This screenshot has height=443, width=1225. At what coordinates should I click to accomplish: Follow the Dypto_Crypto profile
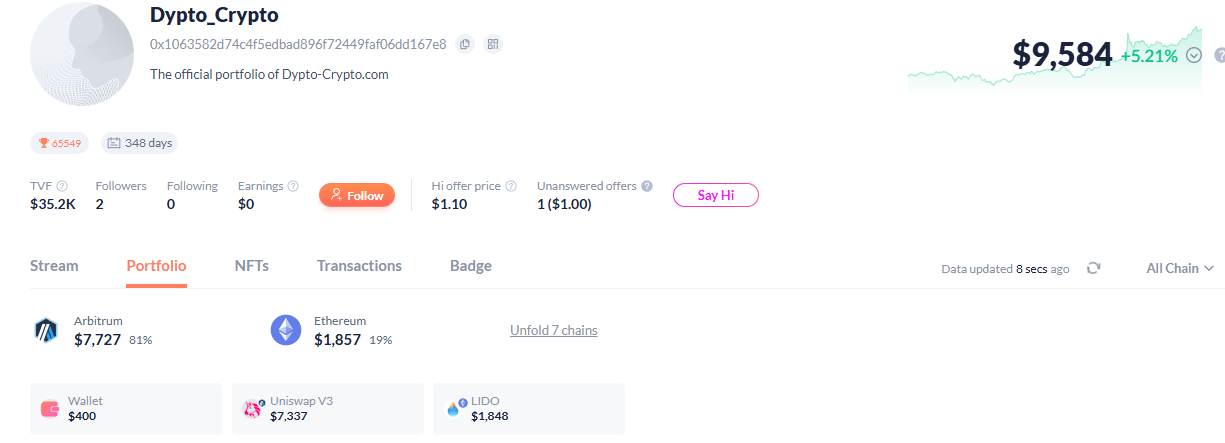357,195
